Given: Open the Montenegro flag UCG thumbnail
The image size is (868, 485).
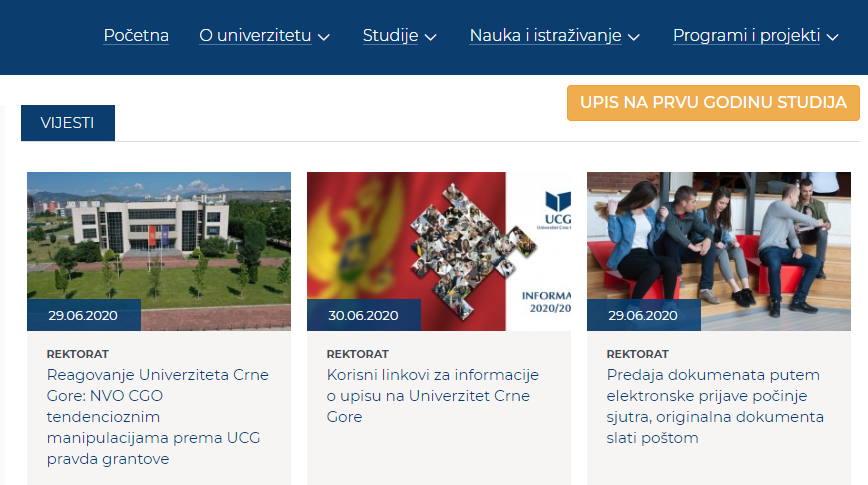Looking at the screenshot, I should click(x=439, y=251).
